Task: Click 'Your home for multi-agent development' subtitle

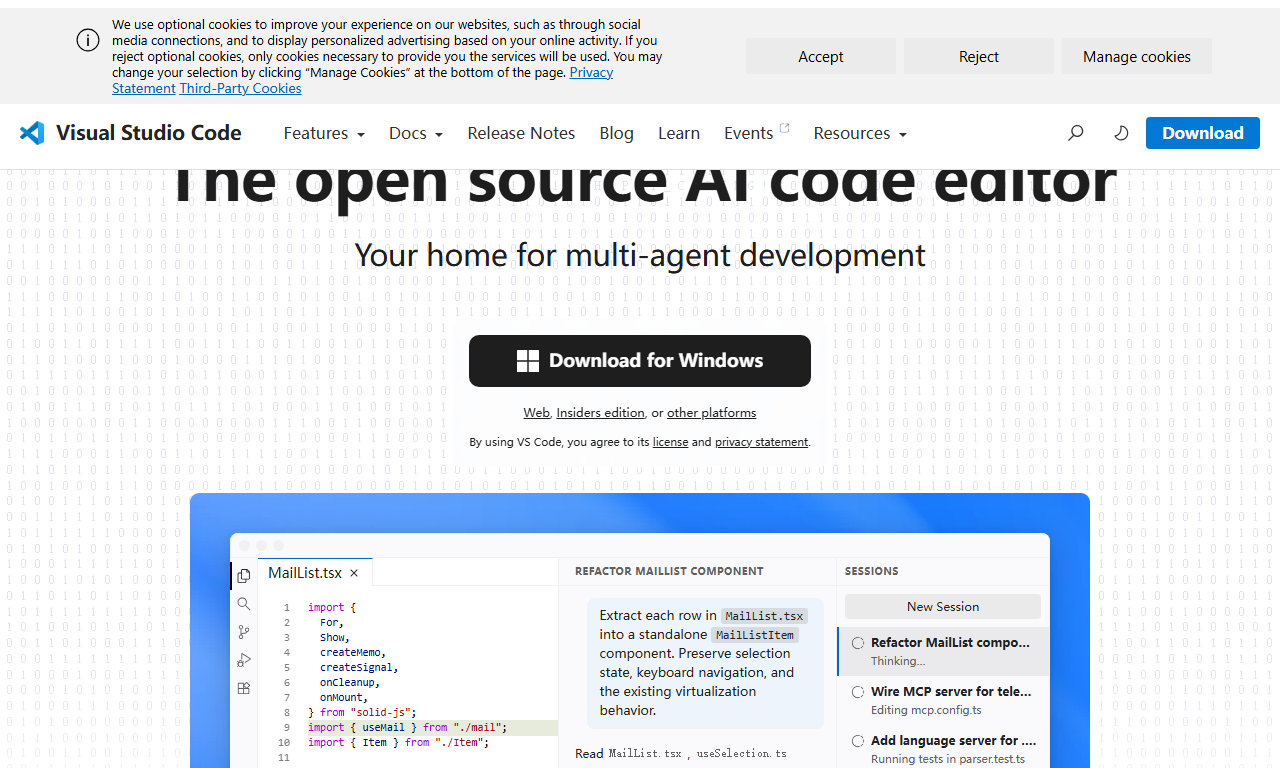Action: (640, 255)
